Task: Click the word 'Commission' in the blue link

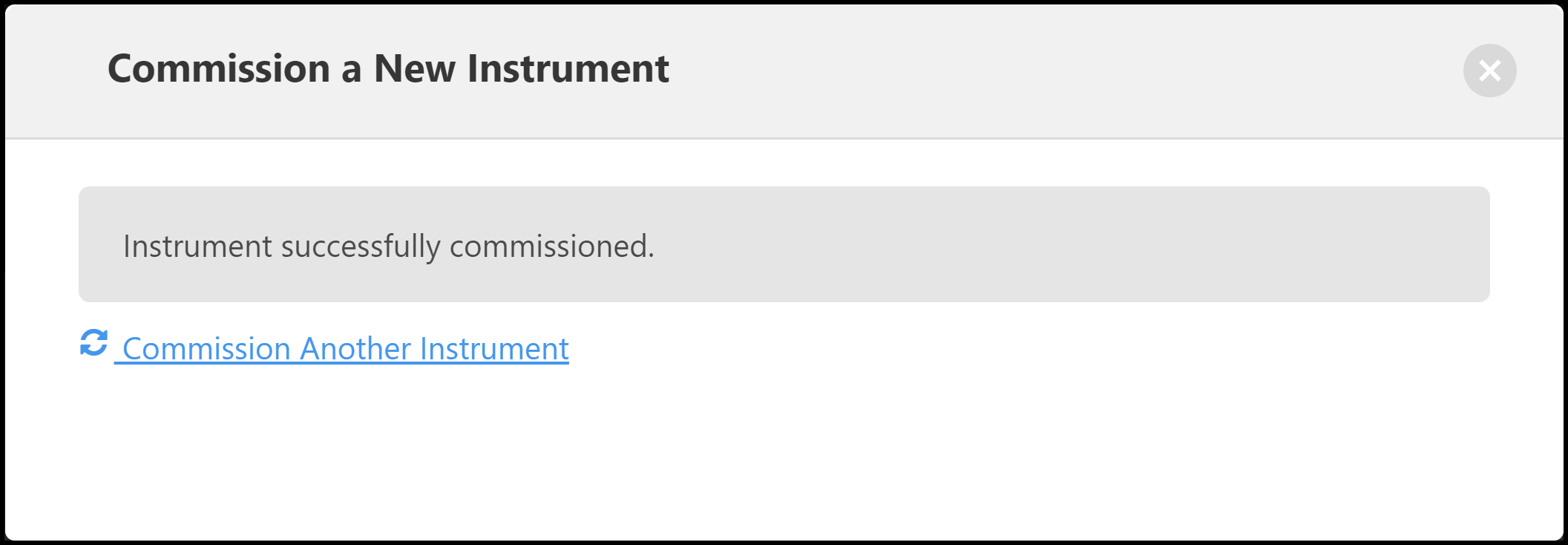Action: click(x=206, y=349)
